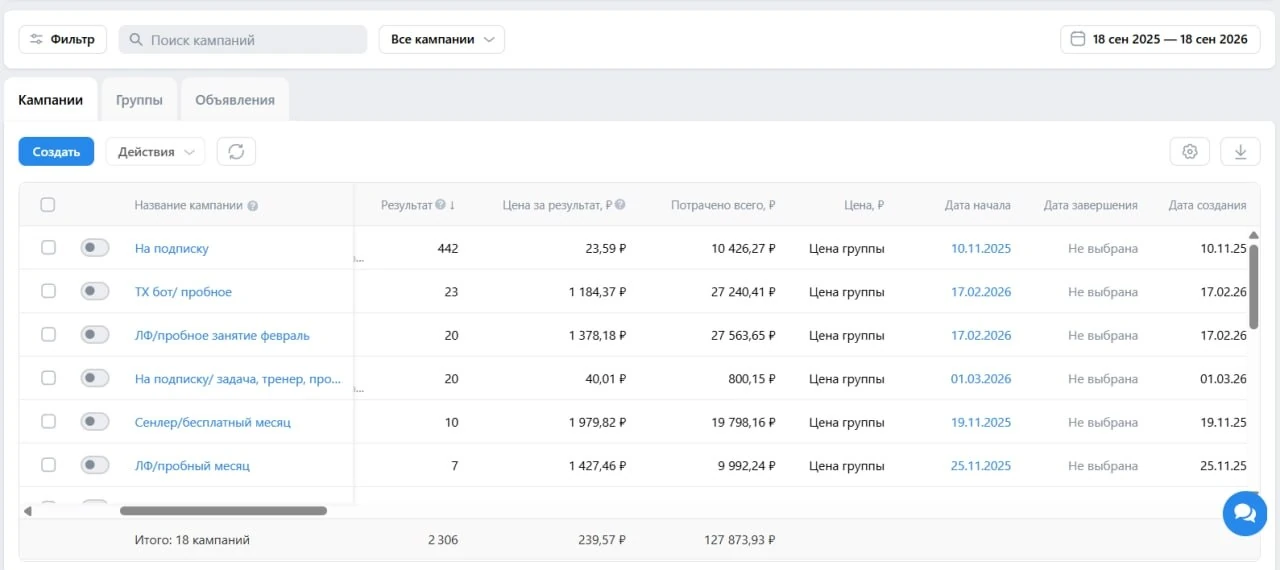Click calendar icon in date range picker
The image size is (1280, 570).
(1077, 40)
